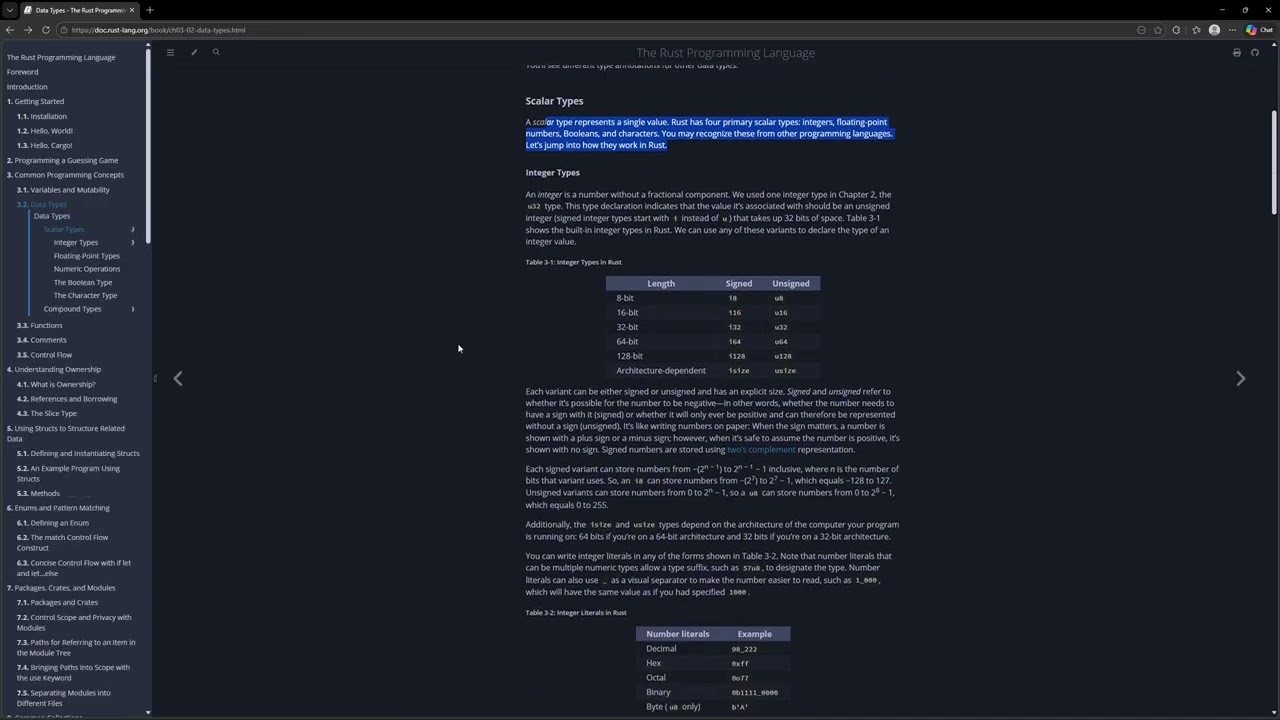
Task: Jump to The Character Type section
Action: 85,296
